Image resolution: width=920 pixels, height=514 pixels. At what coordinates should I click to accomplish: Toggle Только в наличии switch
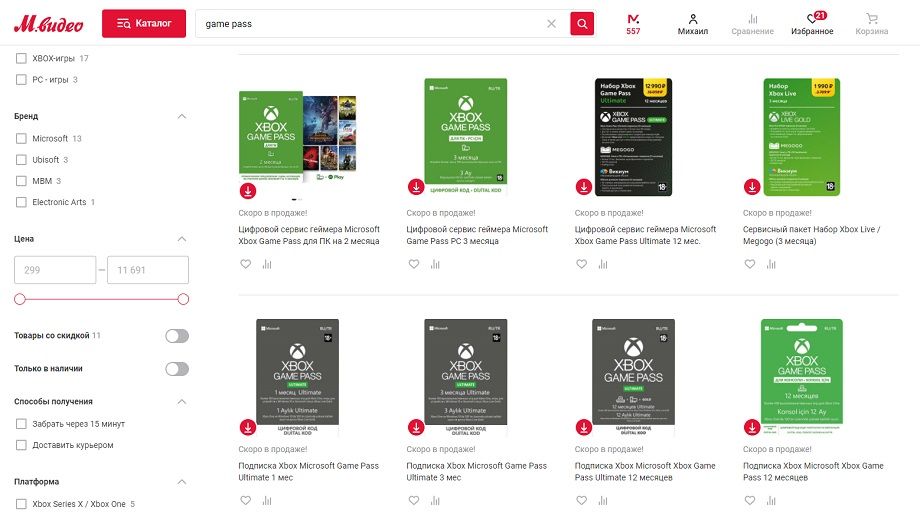(x=177, y=368)
